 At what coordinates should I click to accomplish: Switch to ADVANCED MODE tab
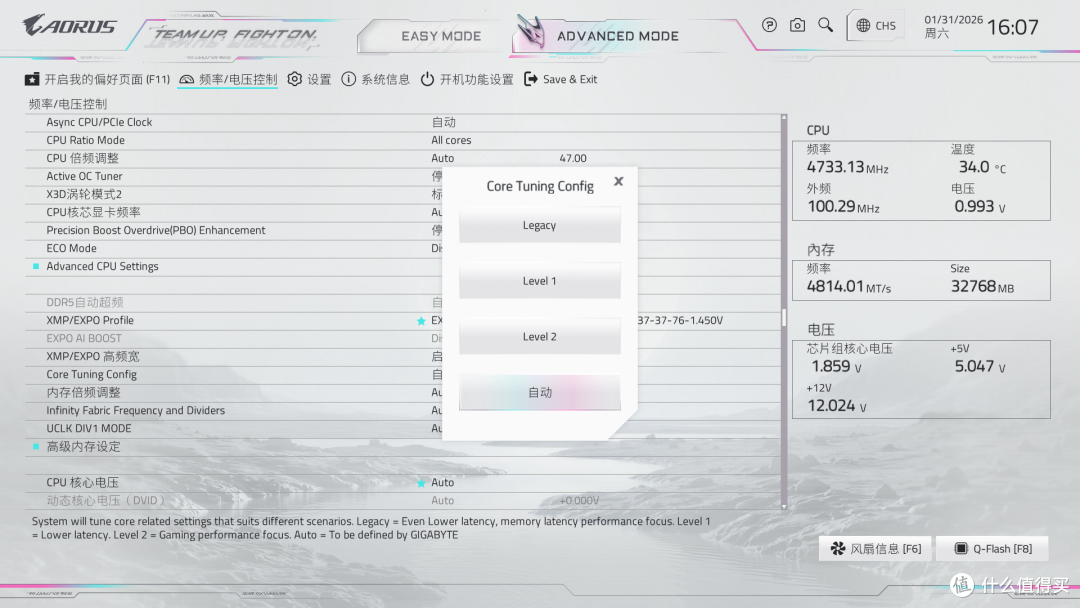pyautogui.click(x=618, y=36)
